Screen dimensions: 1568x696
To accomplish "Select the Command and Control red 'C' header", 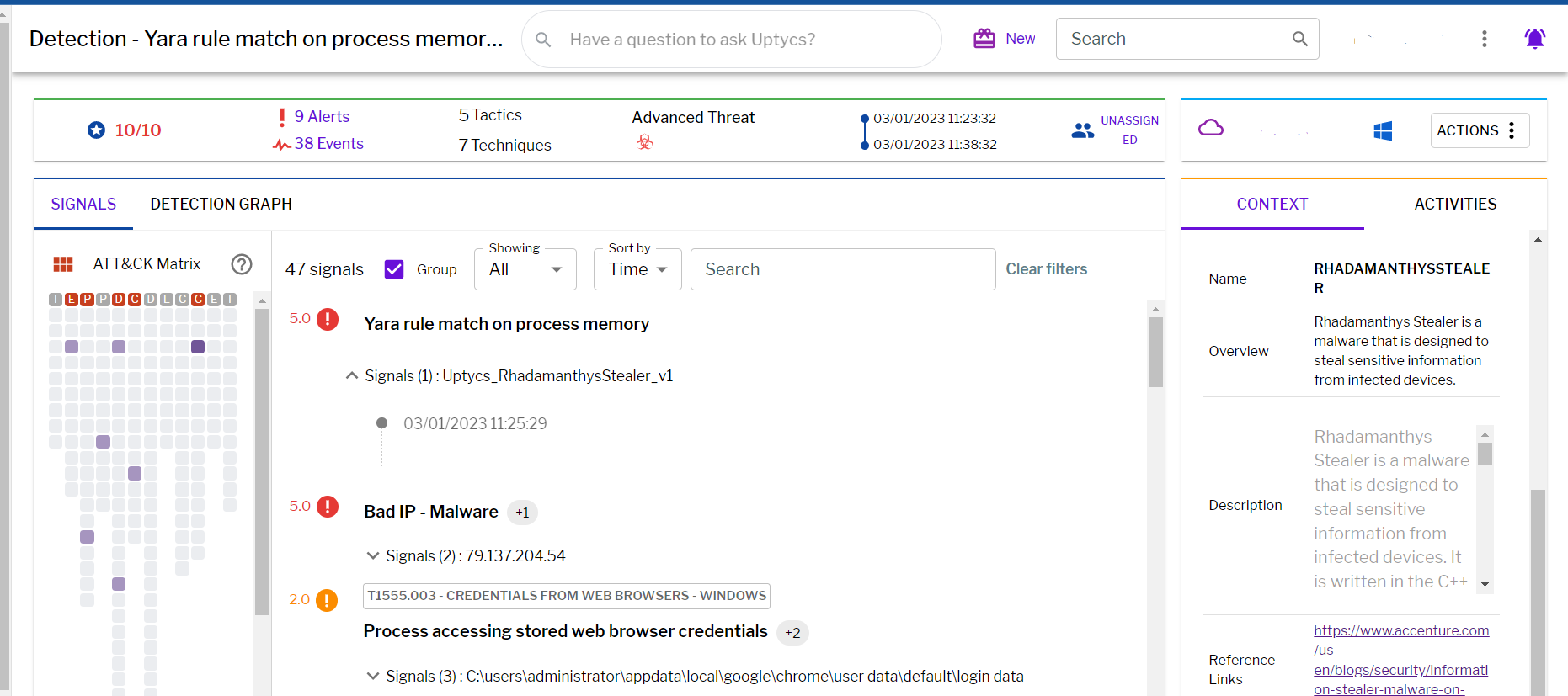I will pyautogui.click(x=198, y=299).
